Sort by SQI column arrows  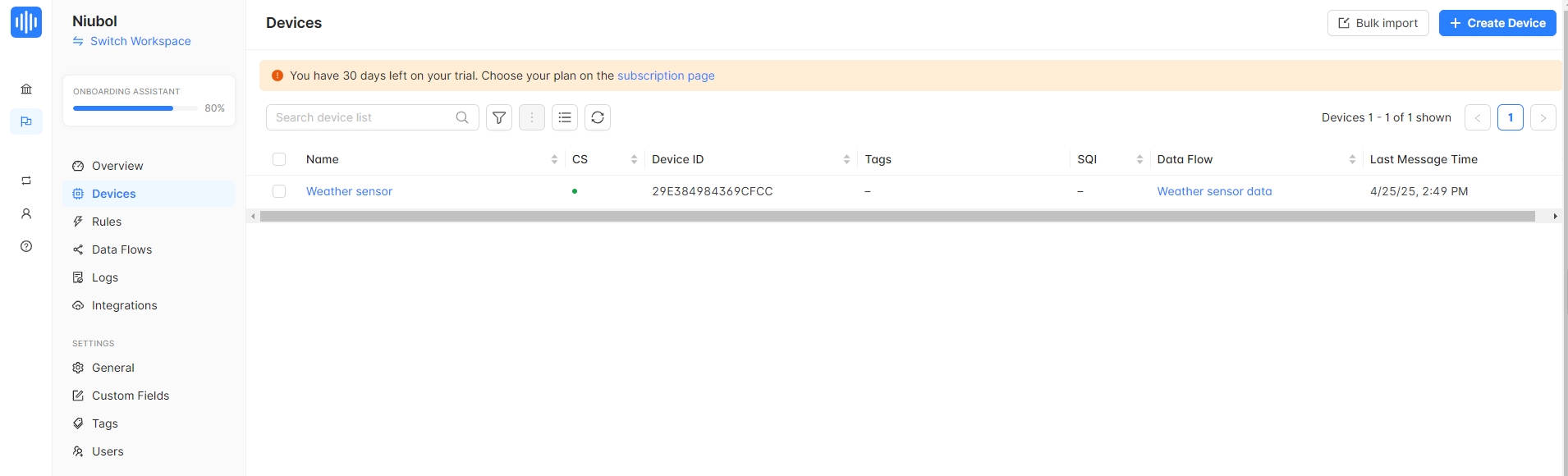(1139, 159)
